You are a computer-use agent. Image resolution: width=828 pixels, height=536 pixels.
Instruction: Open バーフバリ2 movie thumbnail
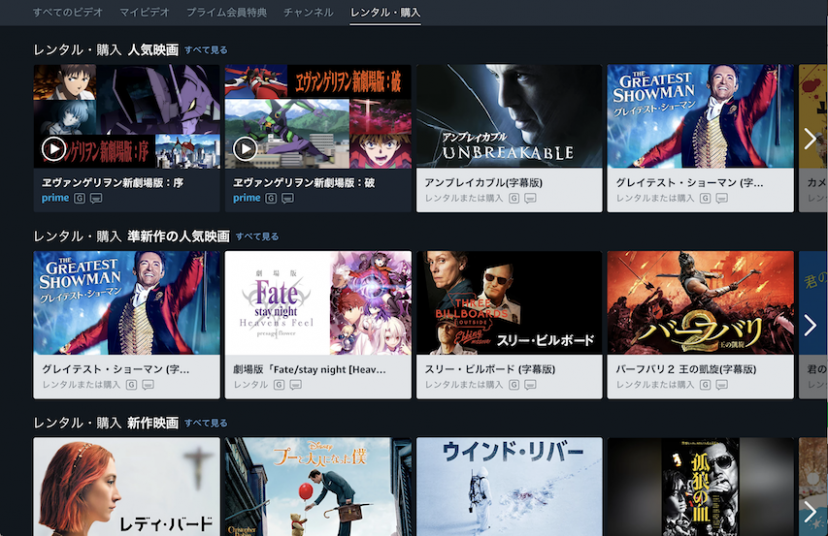[700, 303]
